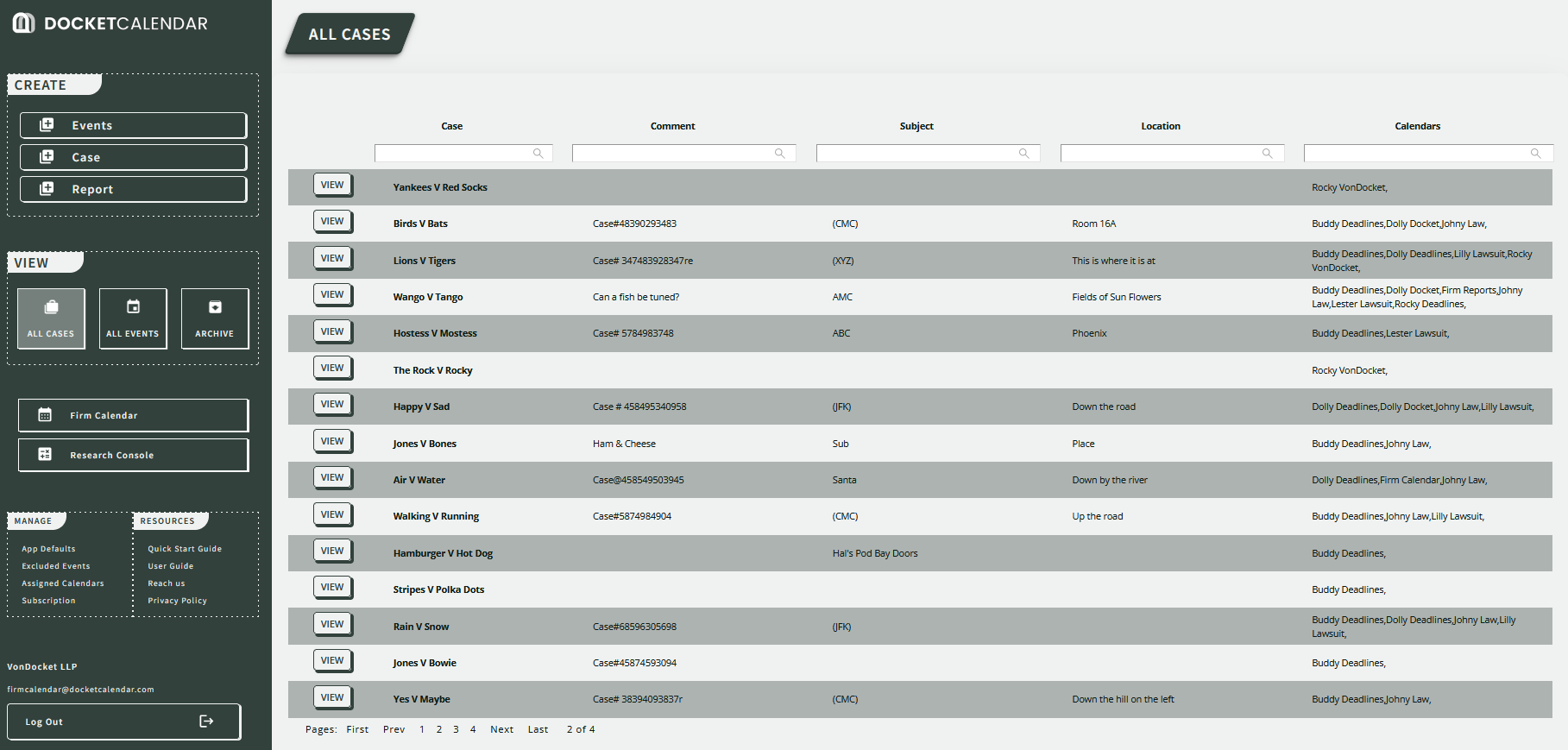Image resolution: width=1568 pixels, height=750 pixels.
Task: Open All Events view
Action: point(133,318)
